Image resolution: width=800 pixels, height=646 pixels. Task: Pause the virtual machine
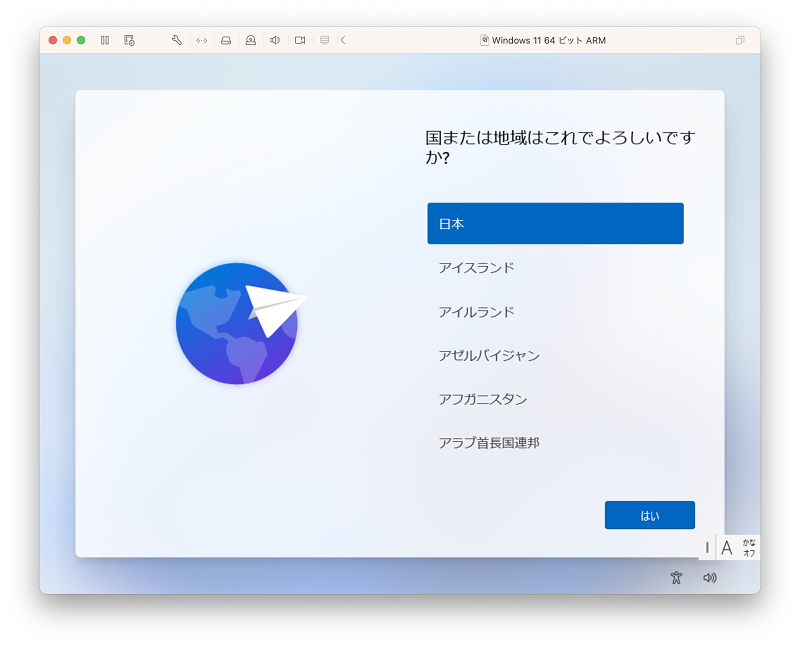point(105,40)
